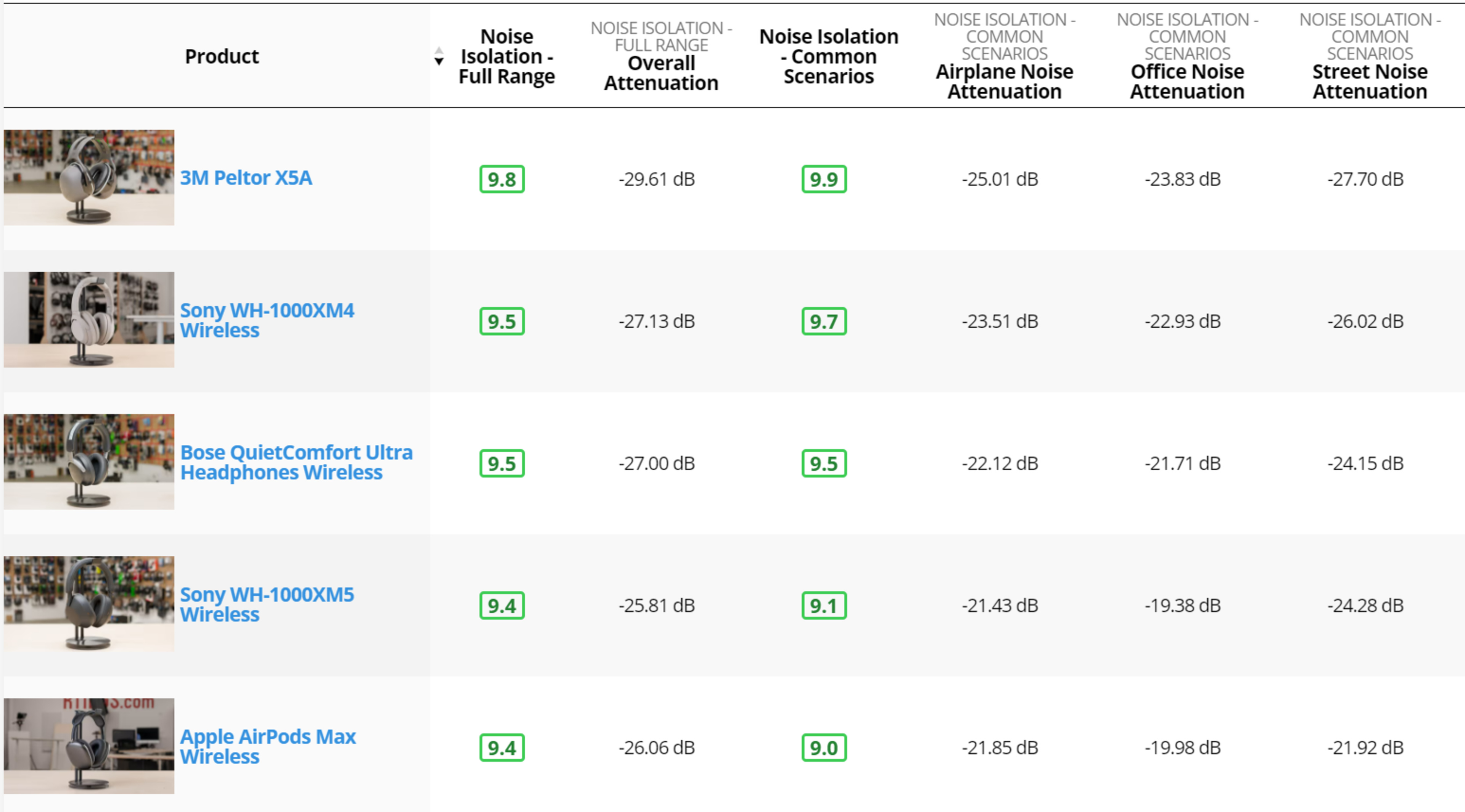This screenshot has height=812, width=1465.
Task: Sort by Airplane Noise Attenuation header
Action: [x=1005, y=81]
